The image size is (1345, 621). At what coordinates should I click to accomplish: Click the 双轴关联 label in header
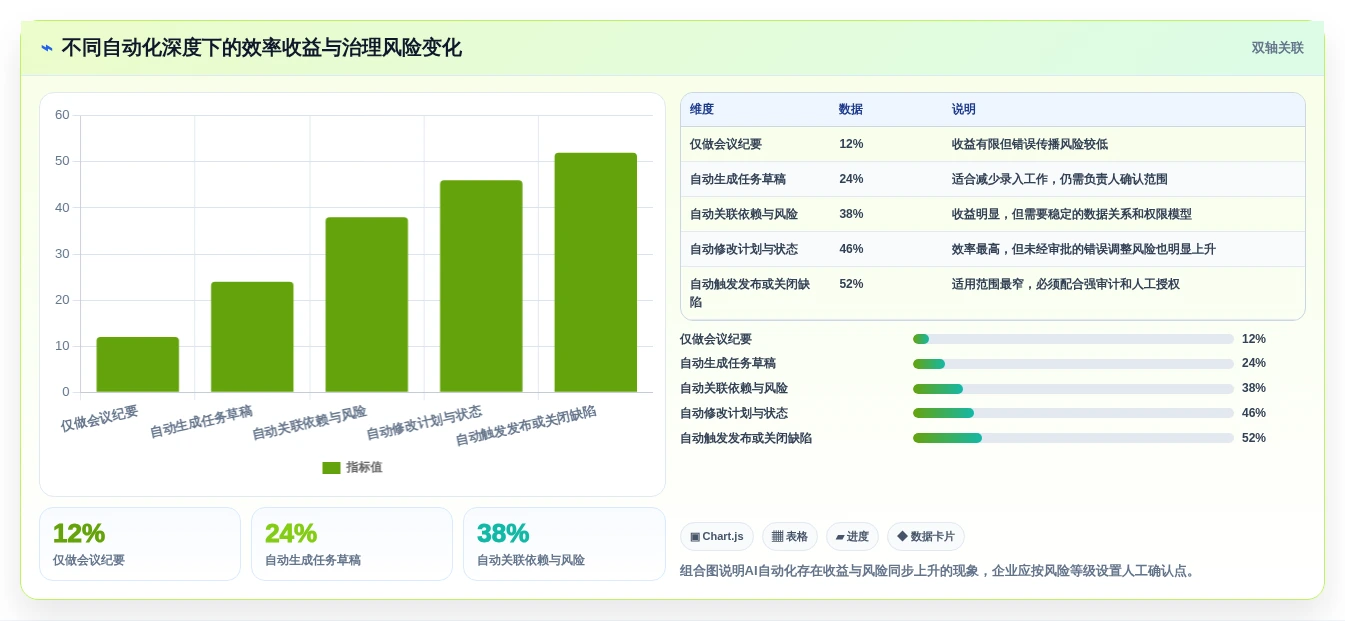click(x=1277, y=48)
